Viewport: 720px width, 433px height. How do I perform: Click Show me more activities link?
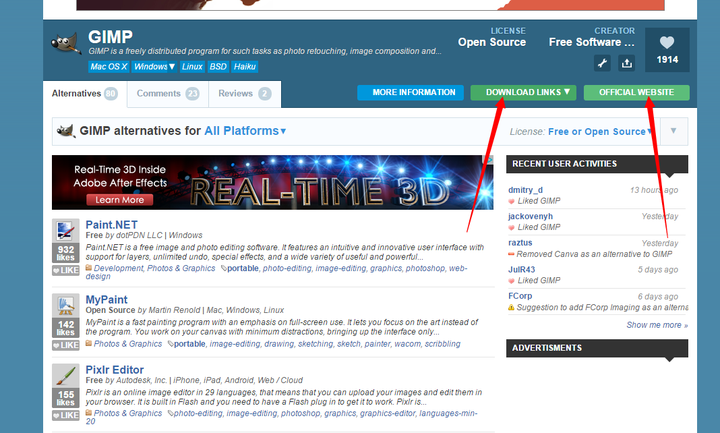(x=657, y=325)
